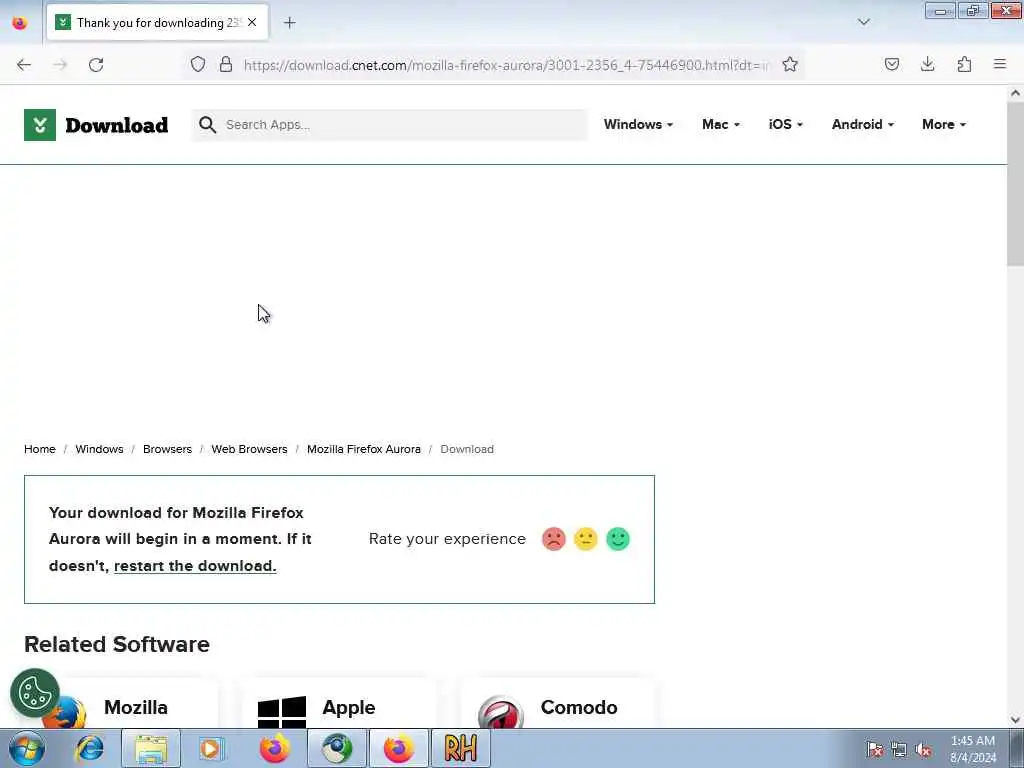Open cookie preferences badge

(x=35, y=693)
